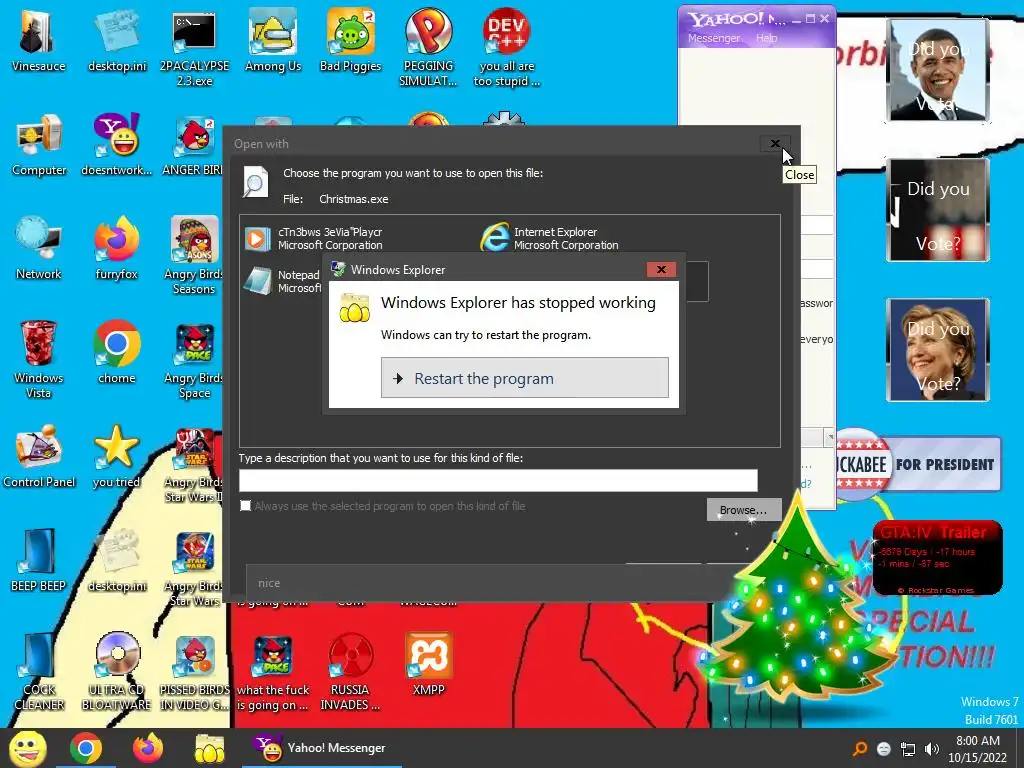1024x768 pixels.
Task: Restart the program in error dialog
Action: point(524,377)
